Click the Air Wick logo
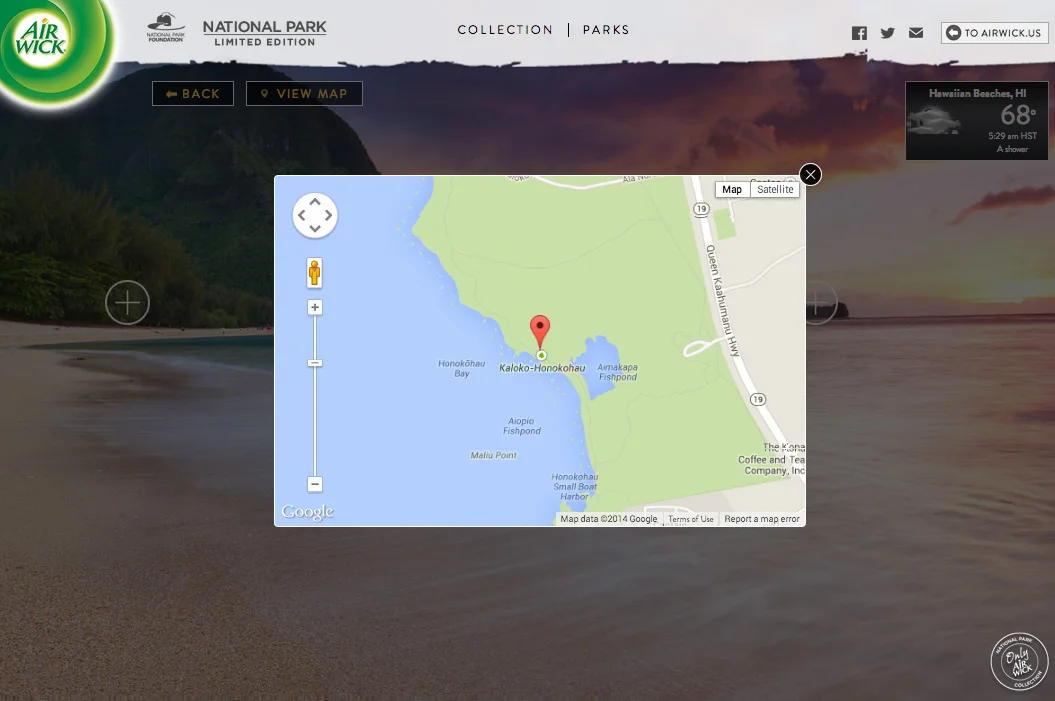The height and width of the screenshot is (701, 1055). [x=50, y=47]
